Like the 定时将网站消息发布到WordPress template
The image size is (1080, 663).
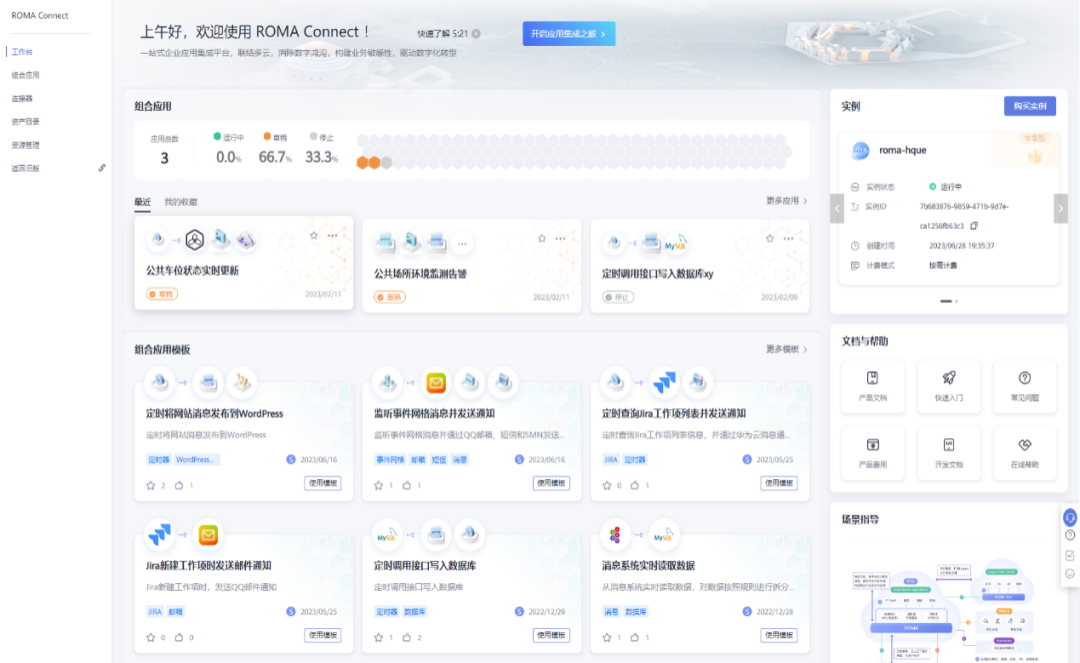179,485
